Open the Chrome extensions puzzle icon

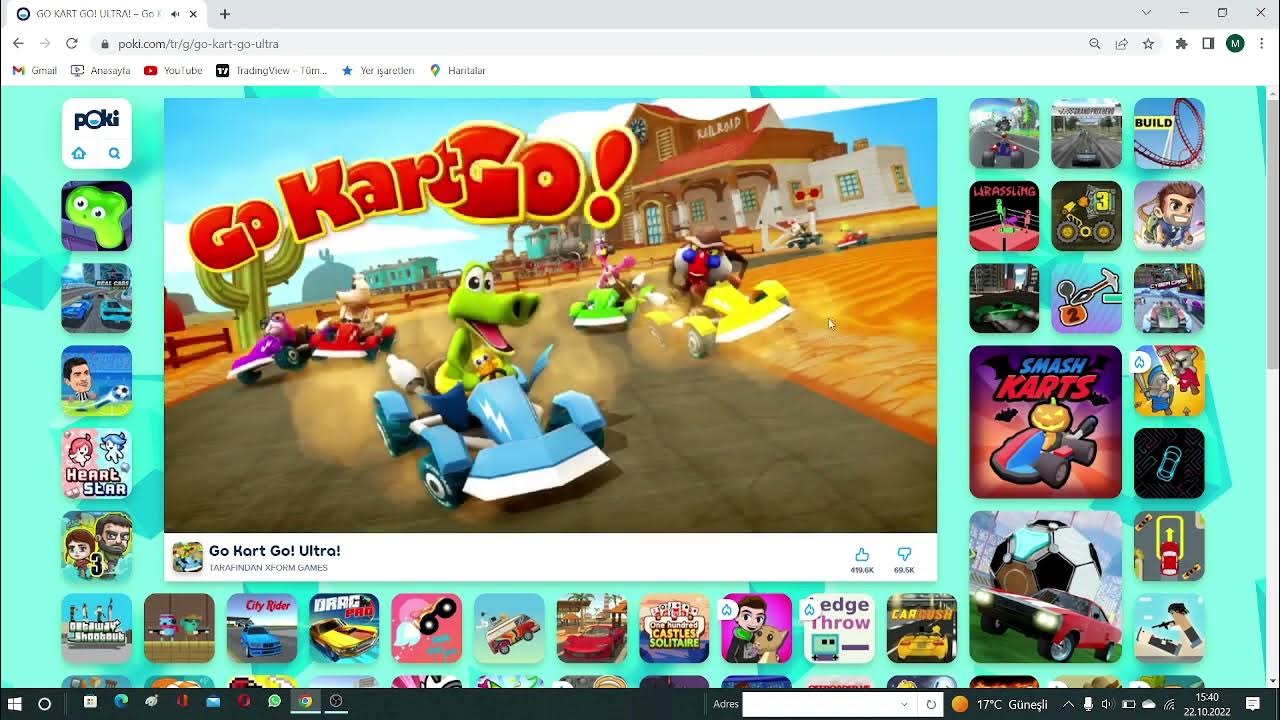pyautogui.click(x=1182, y=44)
